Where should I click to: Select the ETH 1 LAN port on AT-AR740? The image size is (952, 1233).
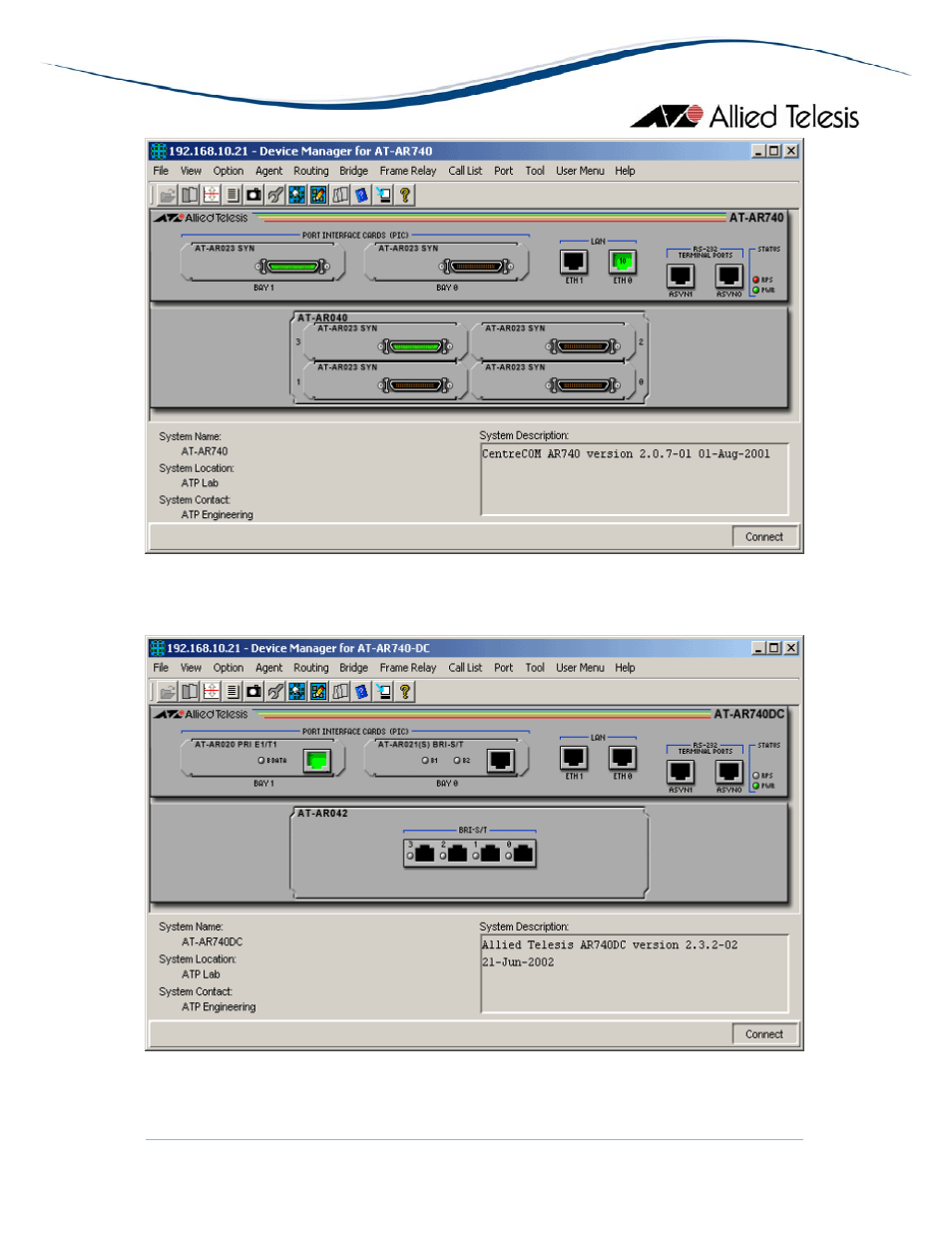pyautogui.click(x=574, y=262)
